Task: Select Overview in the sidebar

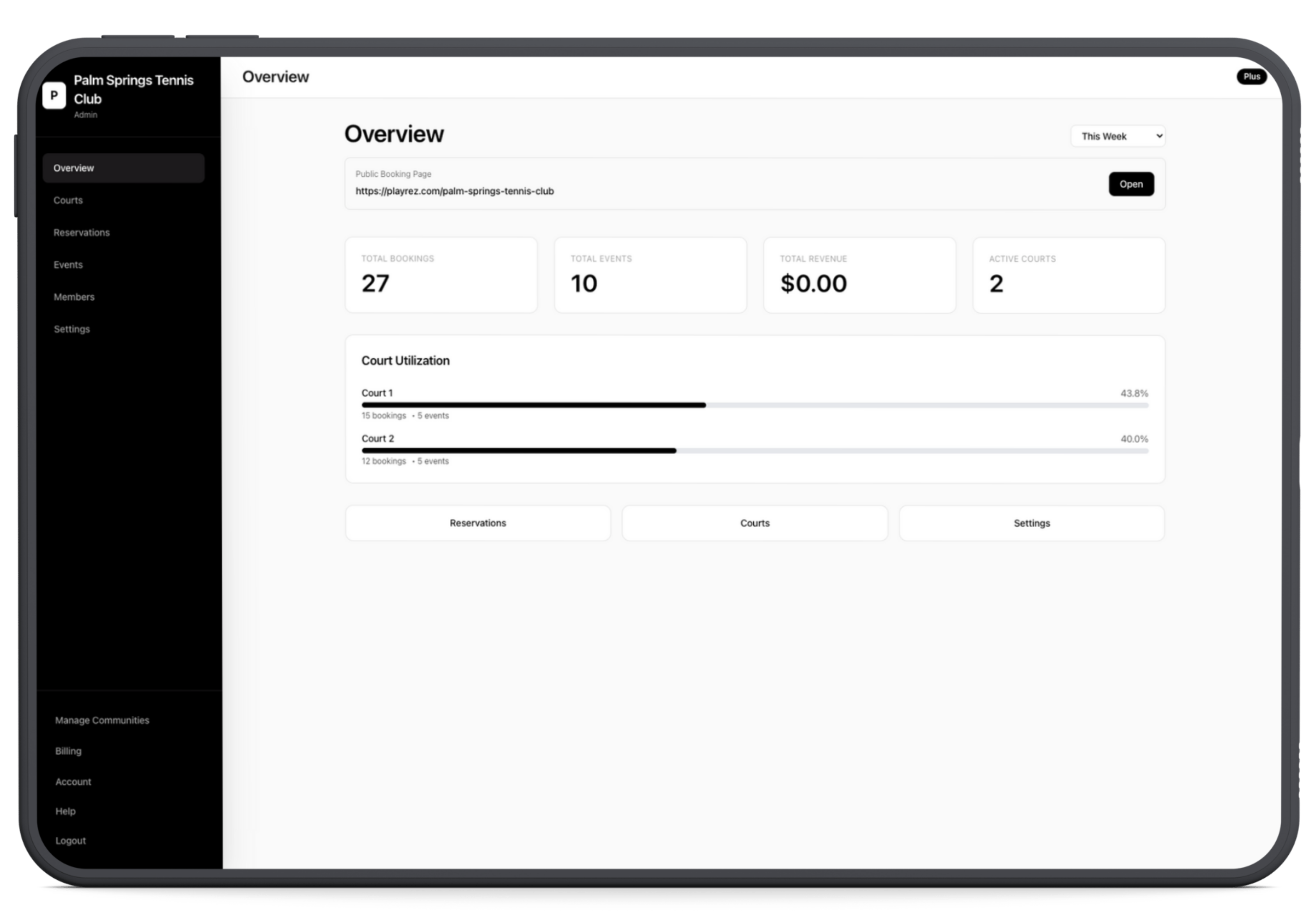Action: 73,168
